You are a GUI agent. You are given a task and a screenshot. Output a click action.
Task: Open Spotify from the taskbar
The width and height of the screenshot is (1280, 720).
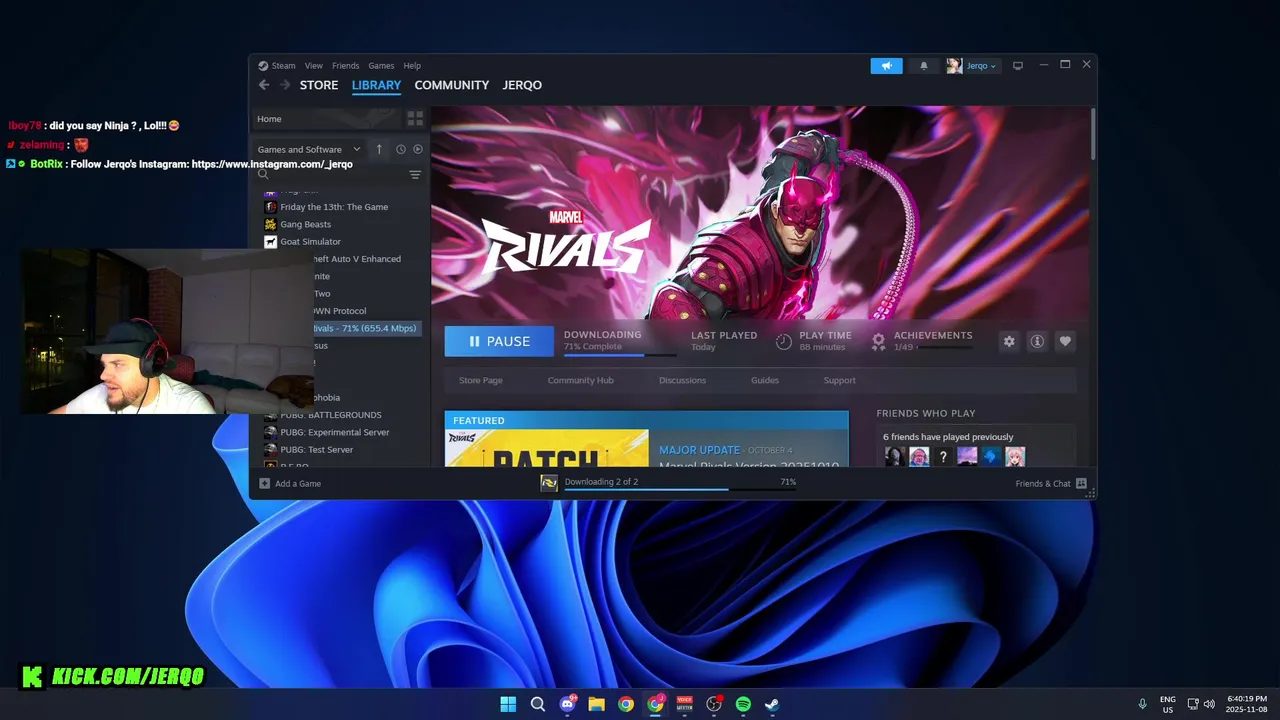(x=743, y=704)
